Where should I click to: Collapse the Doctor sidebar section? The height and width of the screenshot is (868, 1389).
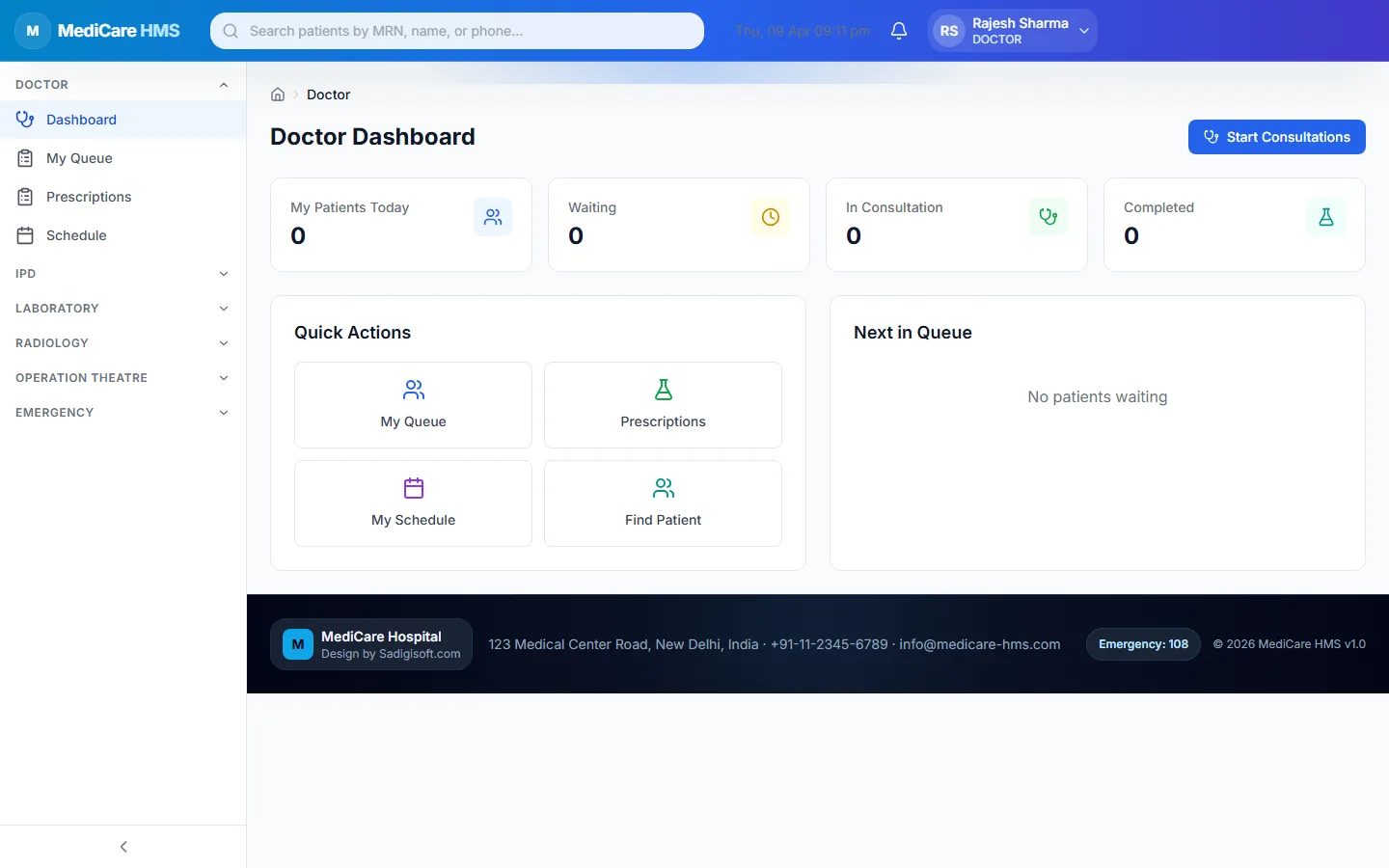(x=123, y=85)
